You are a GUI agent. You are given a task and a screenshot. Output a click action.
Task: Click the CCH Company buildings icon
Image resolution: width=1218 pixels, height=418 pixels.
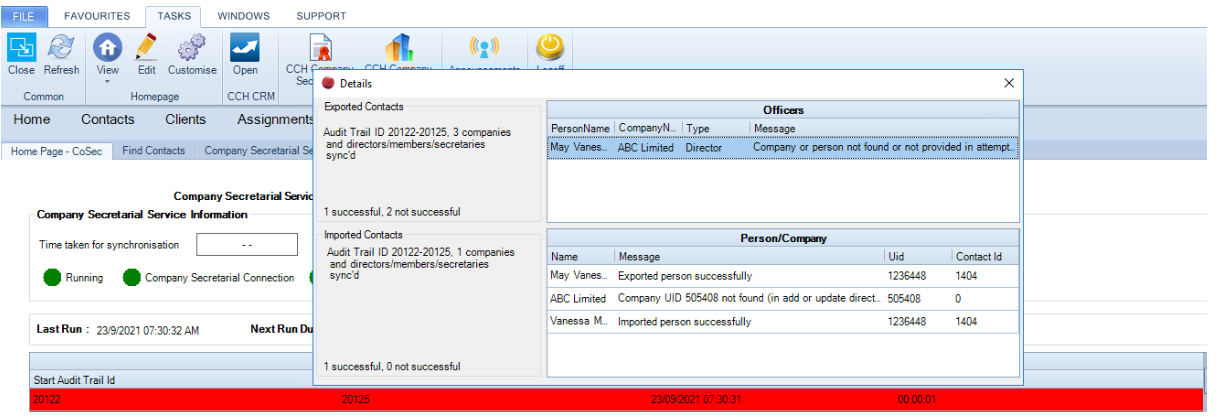398,49
